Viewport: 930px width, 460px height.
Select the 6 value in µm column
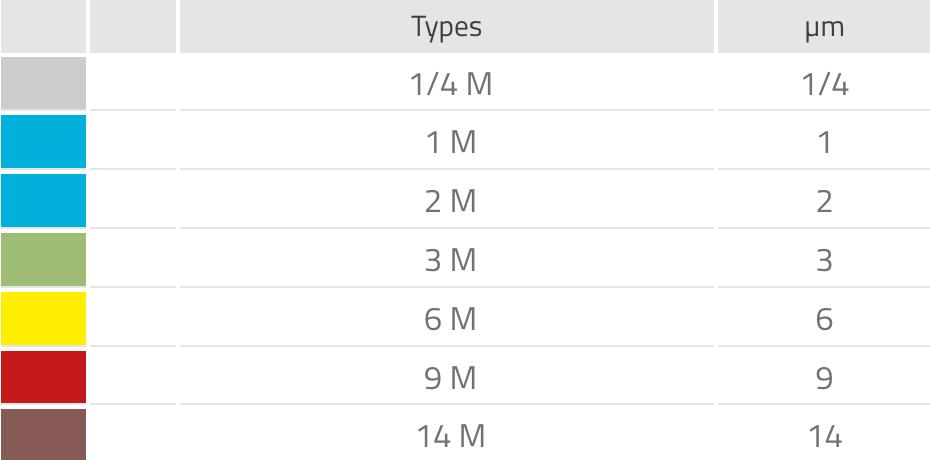tap(824, 320)
